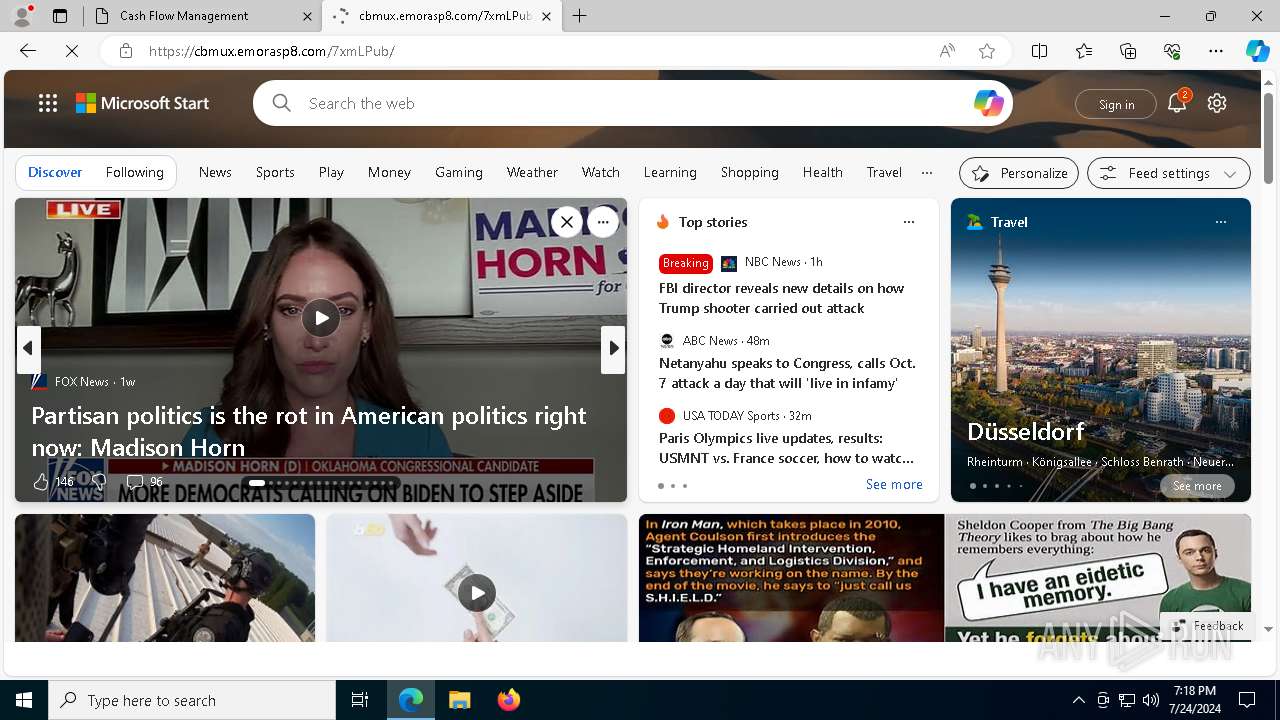
Task: Open the Shopping category
Action: pyautogui.click(x=749, y=172)
